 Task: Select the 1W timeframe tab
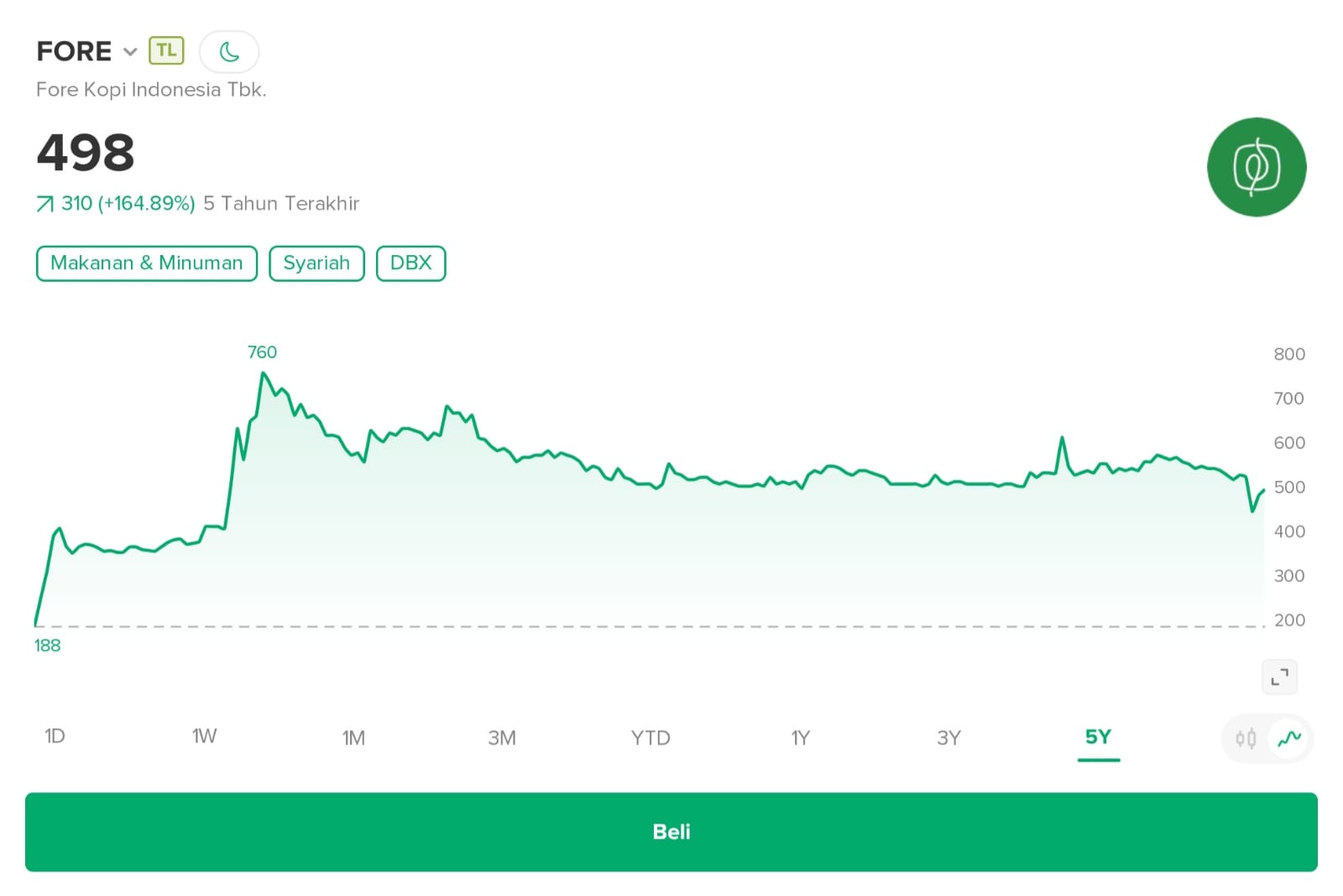point(204,737)
